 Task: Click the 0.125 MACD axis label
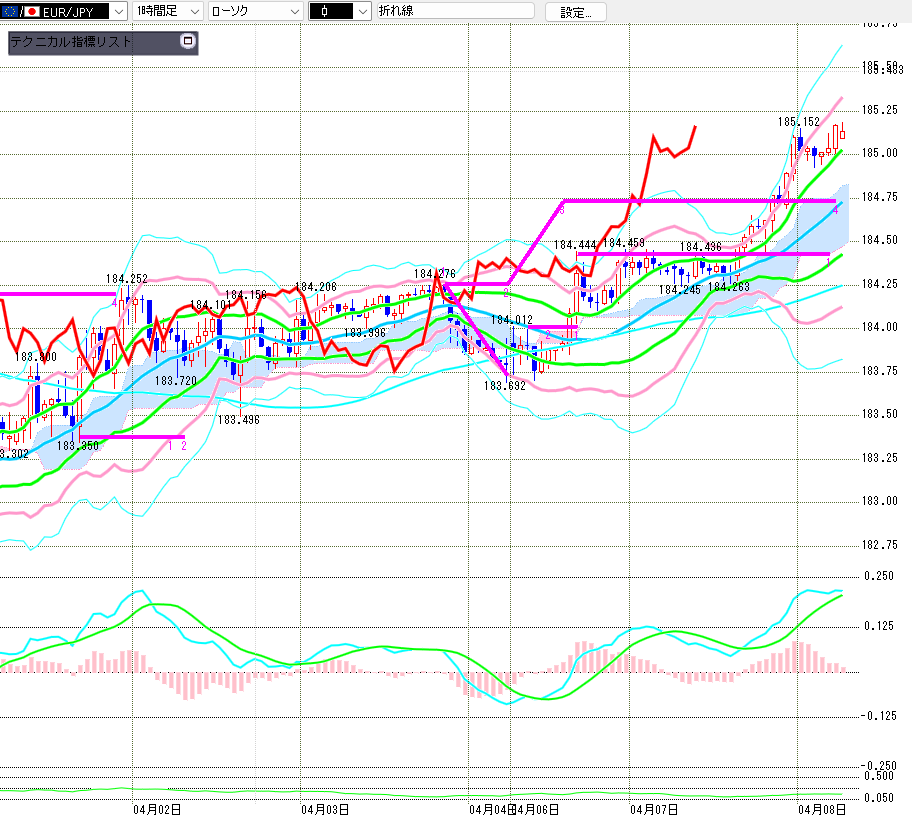880,626
